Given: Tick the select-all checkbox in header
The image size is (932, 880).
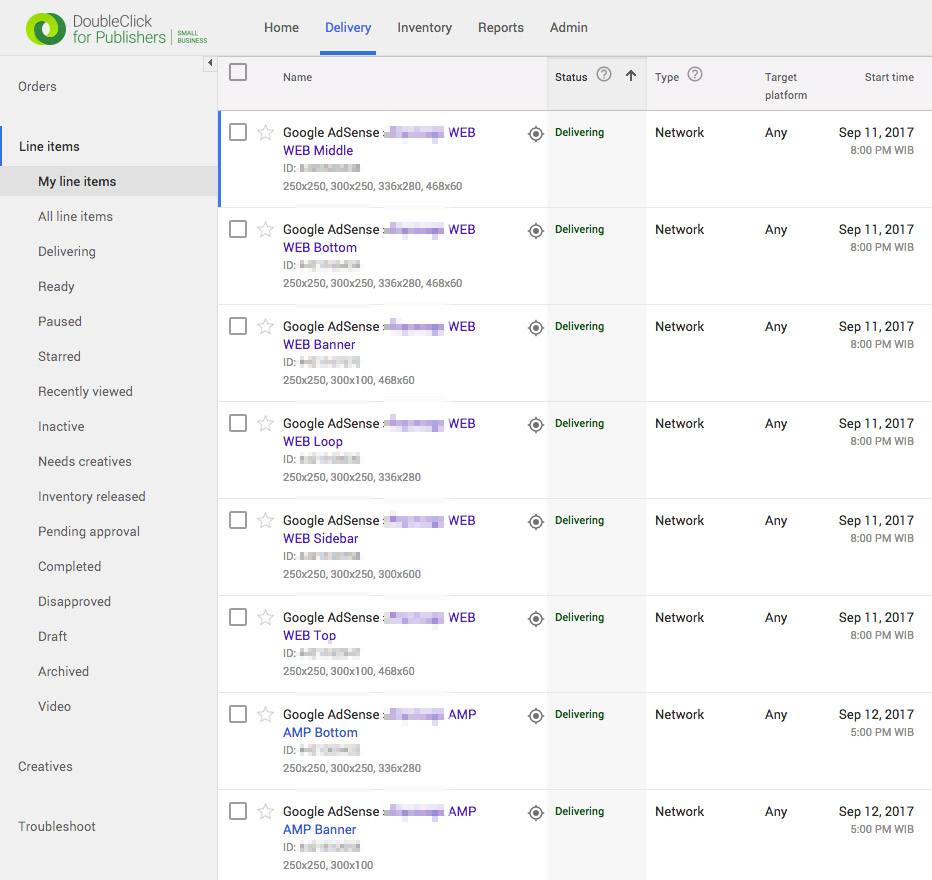Looking at the screenshot, I should click(238, 72).
